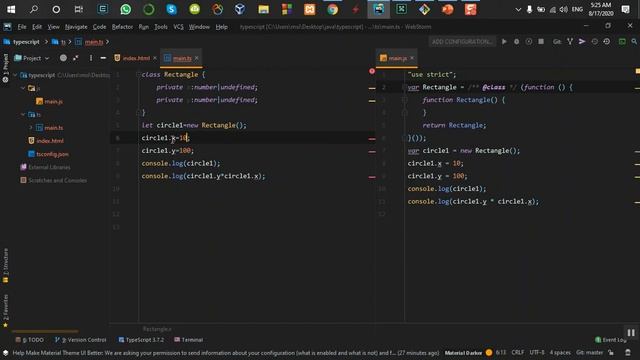The image size is (640, 360).
Task: Run with coverage icon in toolbar
Action: point(529,42)
